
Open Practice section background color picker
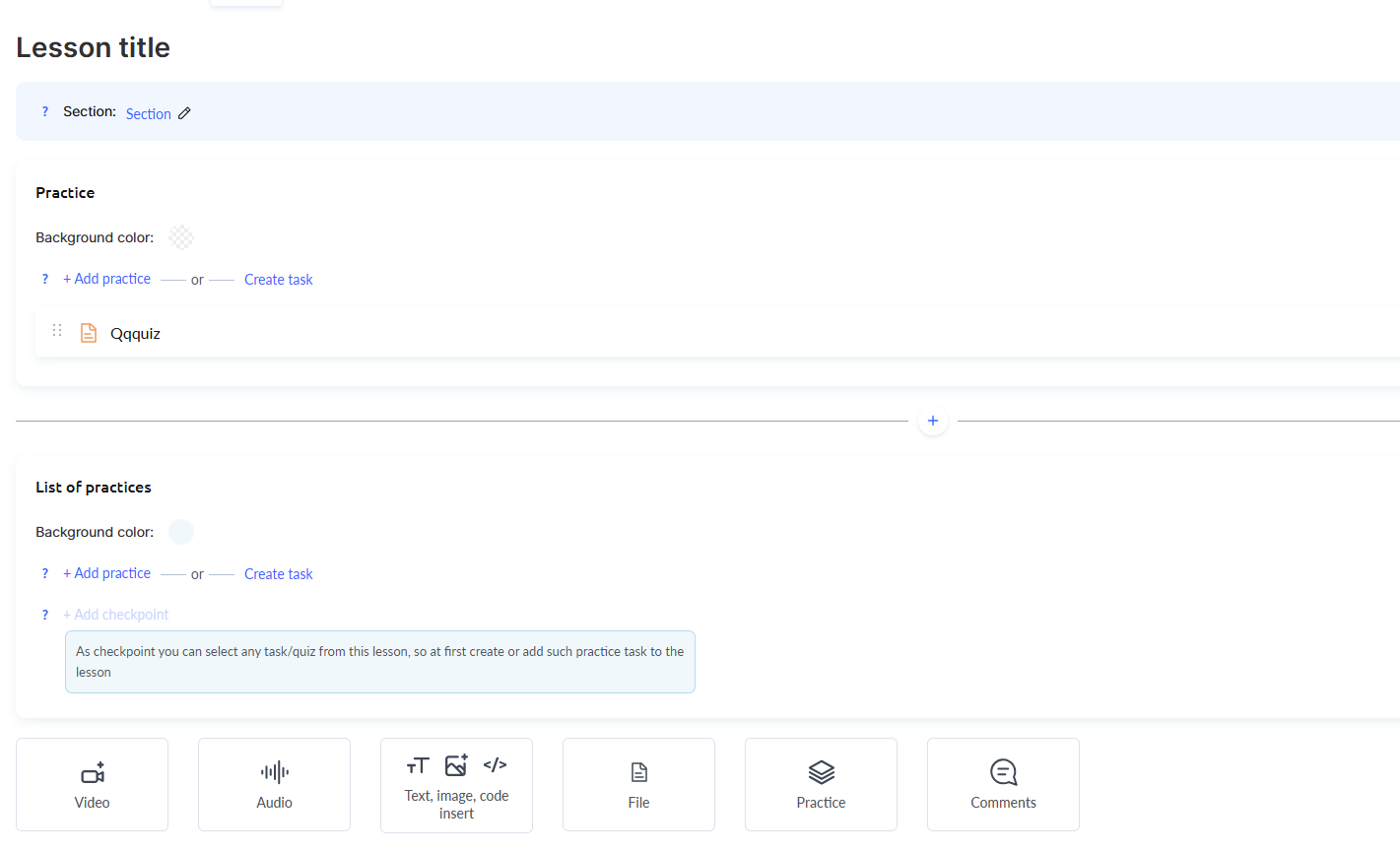coord(181,237)
